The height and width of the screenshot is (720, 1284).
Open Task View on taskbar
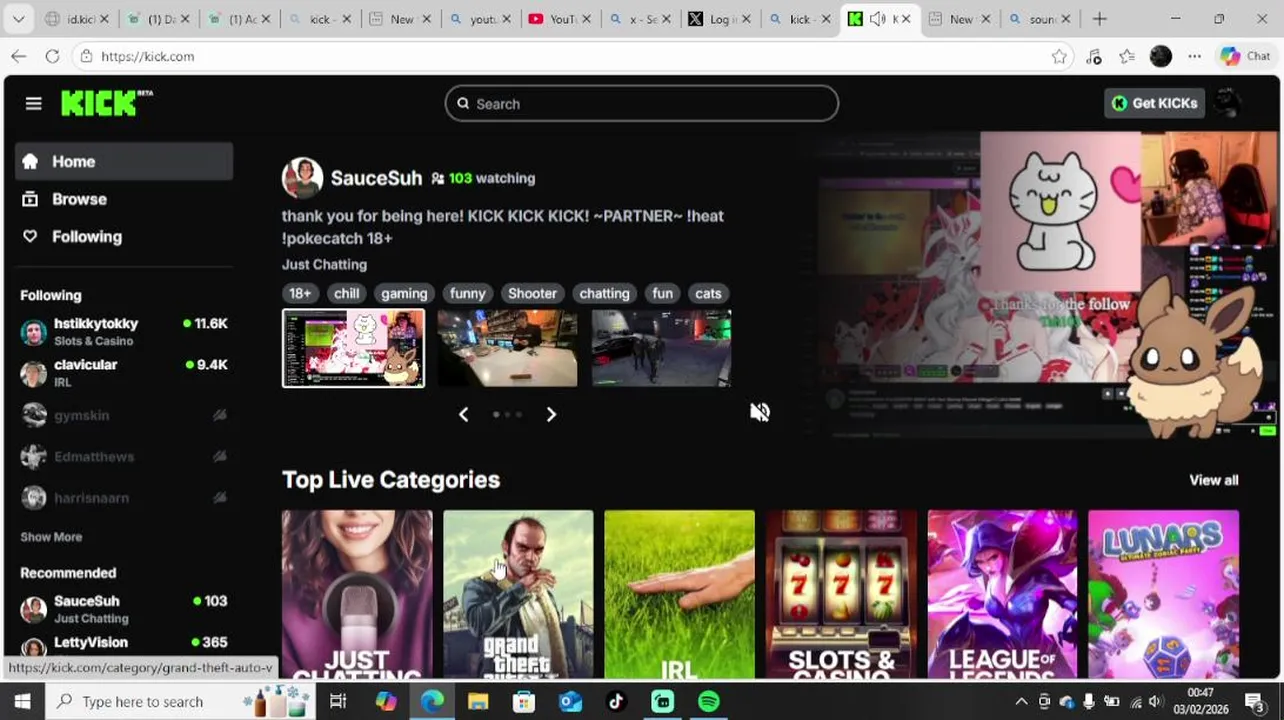tap(338, 701)
